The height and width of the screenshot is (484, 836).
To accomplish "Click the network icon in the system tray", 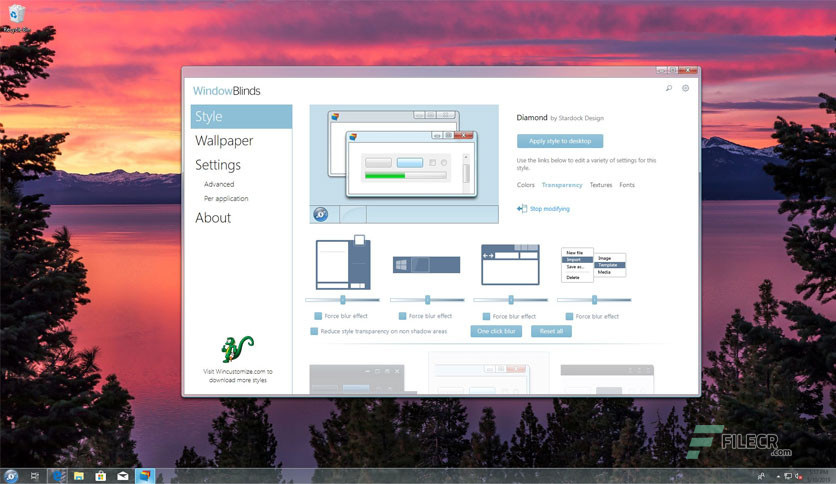I will (x=788, y=476).
